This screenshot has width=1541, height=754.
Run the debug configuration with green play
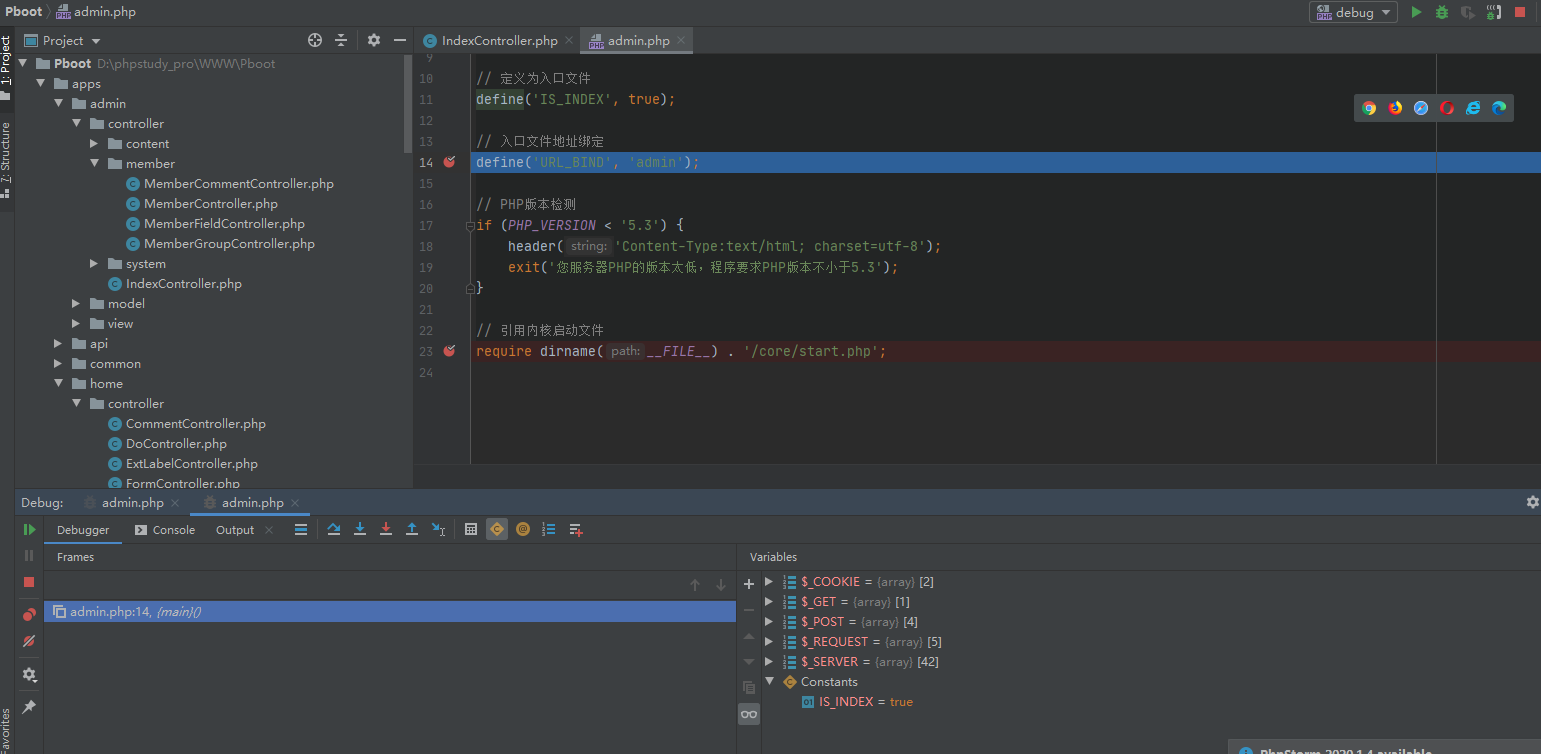(1416, 12)
